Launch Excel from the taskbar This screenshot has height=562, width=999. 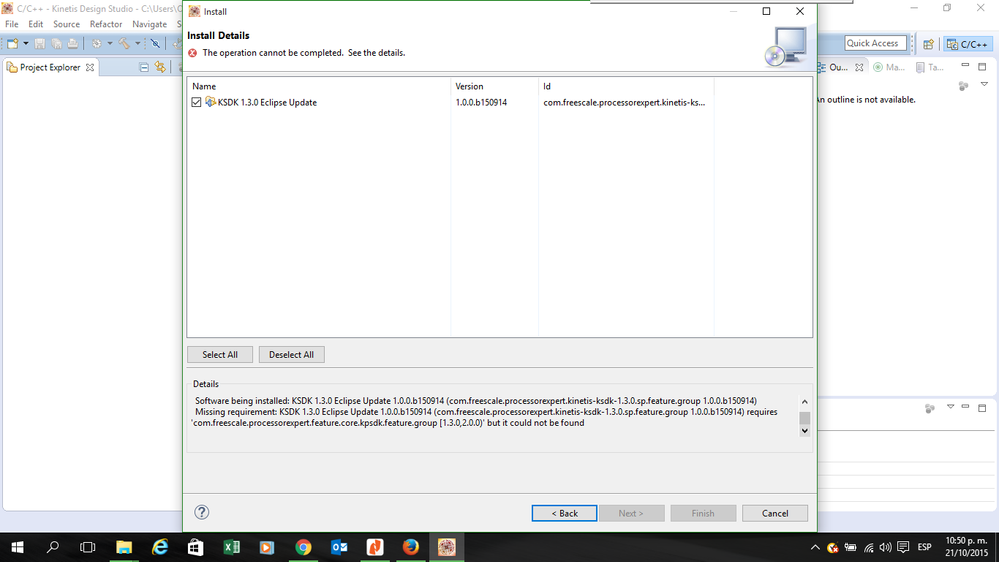point(231,547)
